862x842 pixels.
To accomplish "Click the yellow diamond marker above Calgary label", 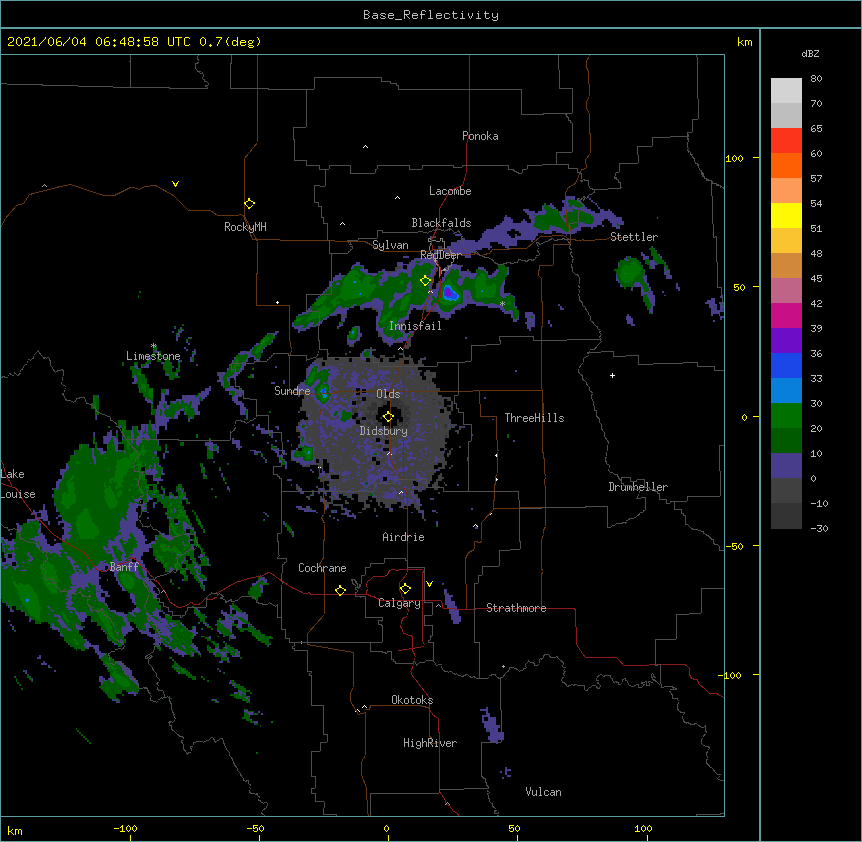I will 405,589.
